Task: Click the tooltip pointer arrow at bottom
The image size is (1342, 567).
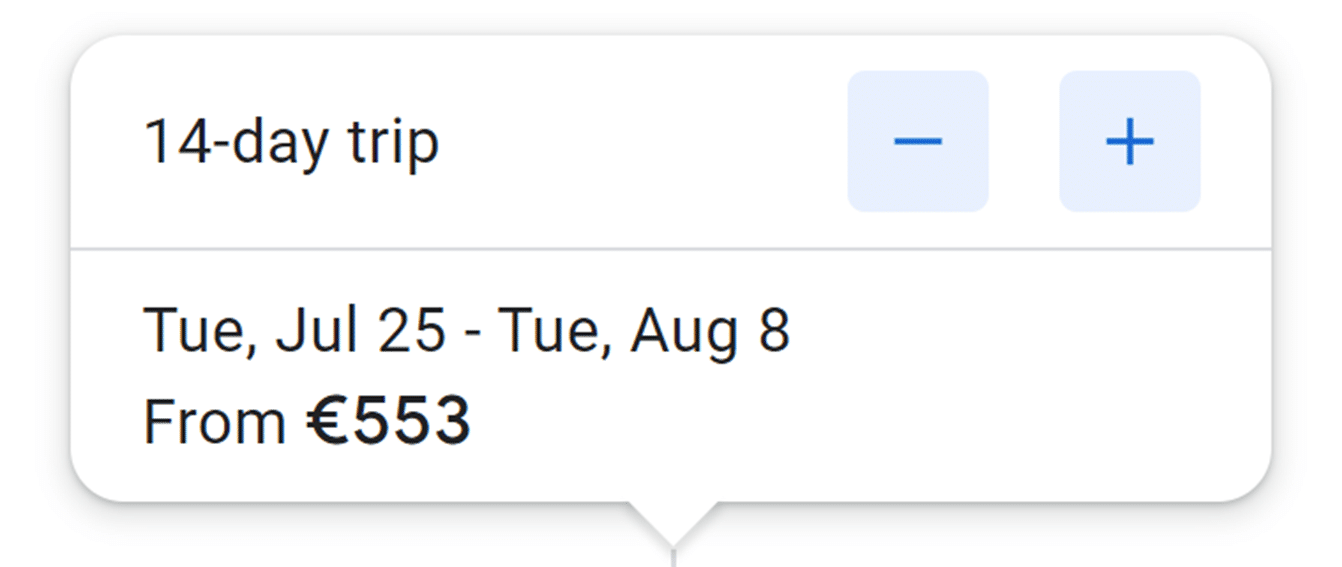Action: coord(672,522)
